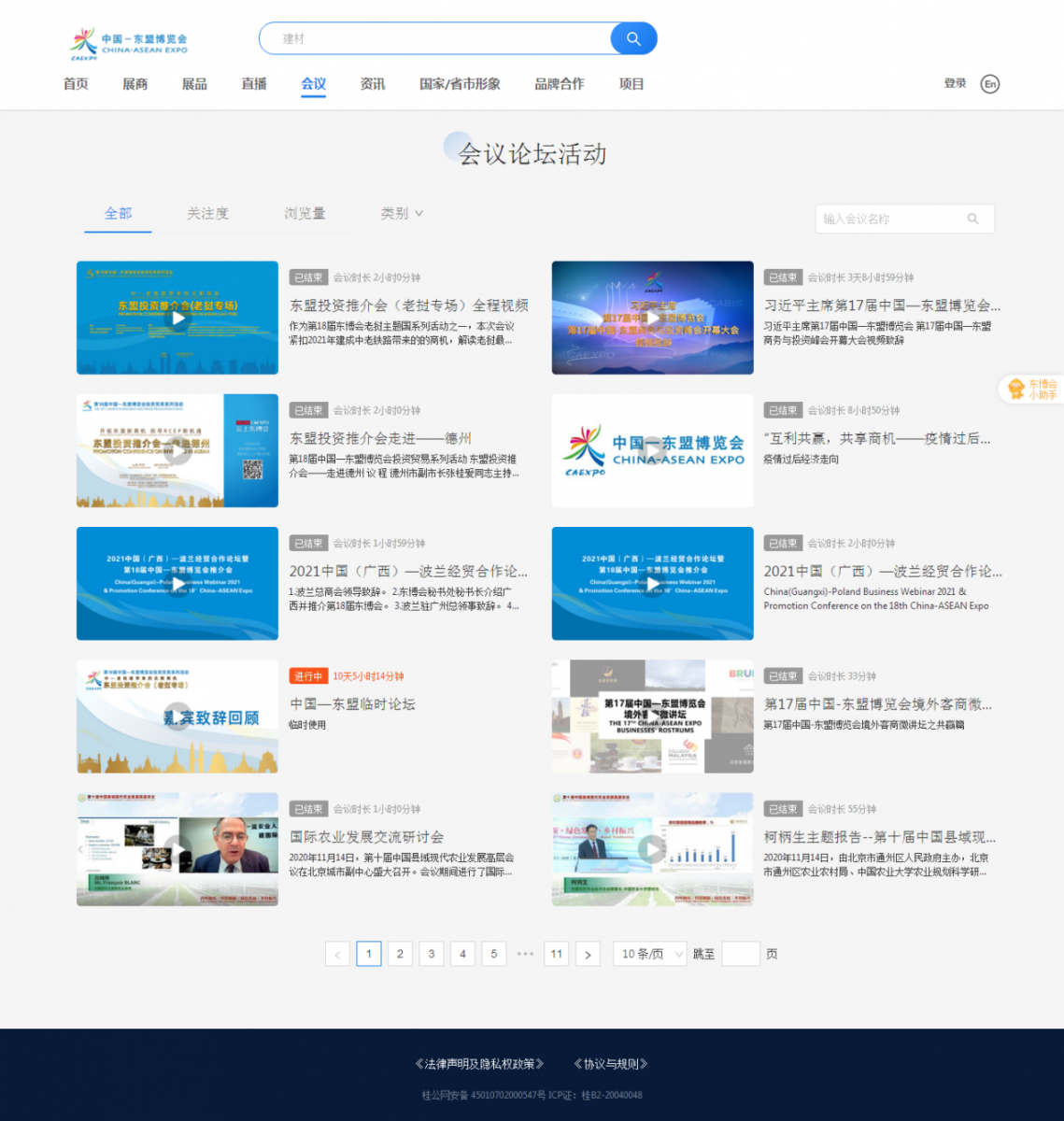Go to page 4
1064x1121 pixels.
pyautogui.click(x=462, y=954)
